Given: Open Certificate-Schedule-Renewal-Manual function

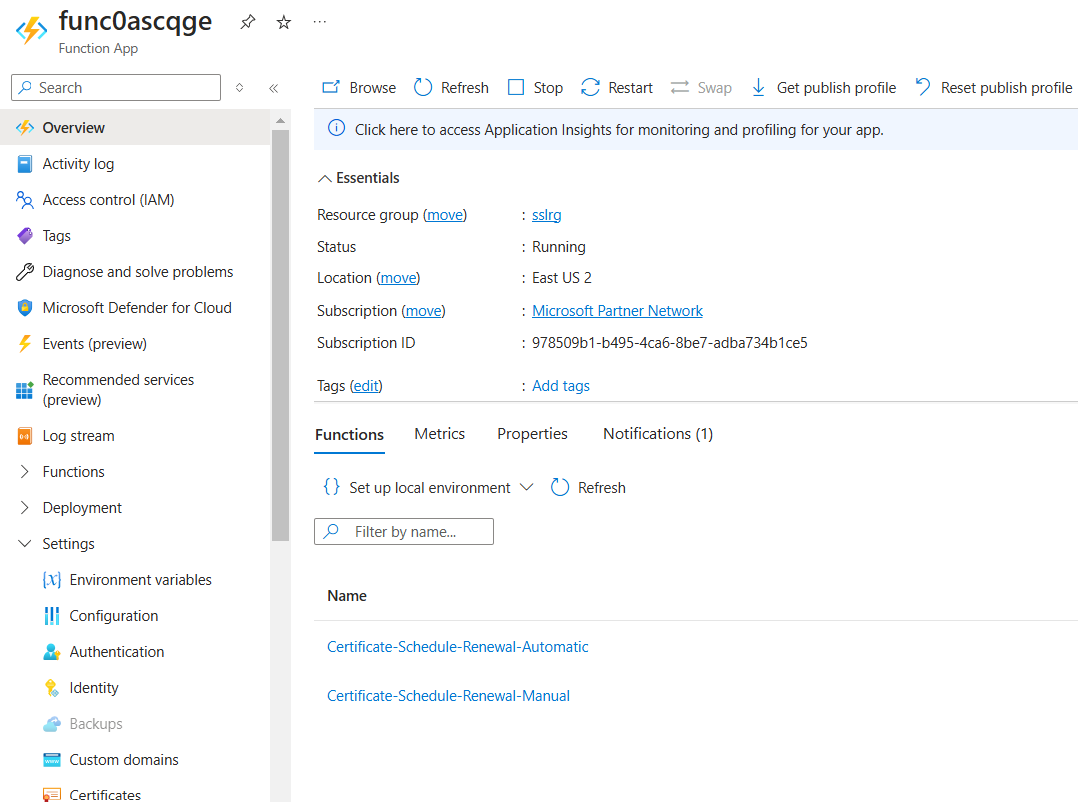Looking at the screenshot, I should (448, 695).
